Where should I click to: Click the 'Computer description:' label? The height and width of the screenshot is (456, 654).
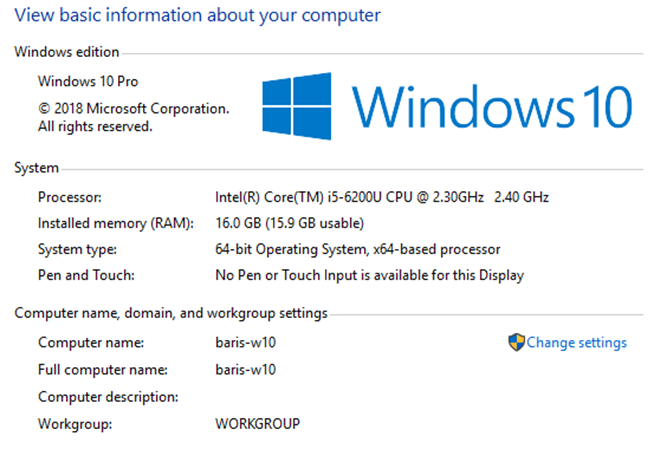click(108, 397)
